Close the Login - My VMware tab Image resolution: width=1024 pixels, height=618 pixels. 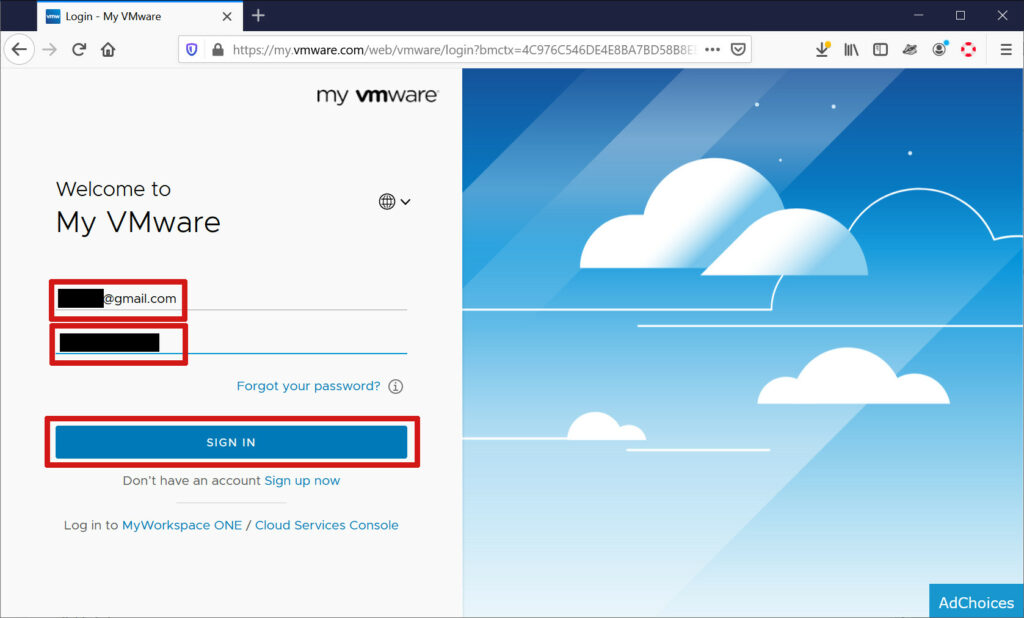(x=227, y=16)
